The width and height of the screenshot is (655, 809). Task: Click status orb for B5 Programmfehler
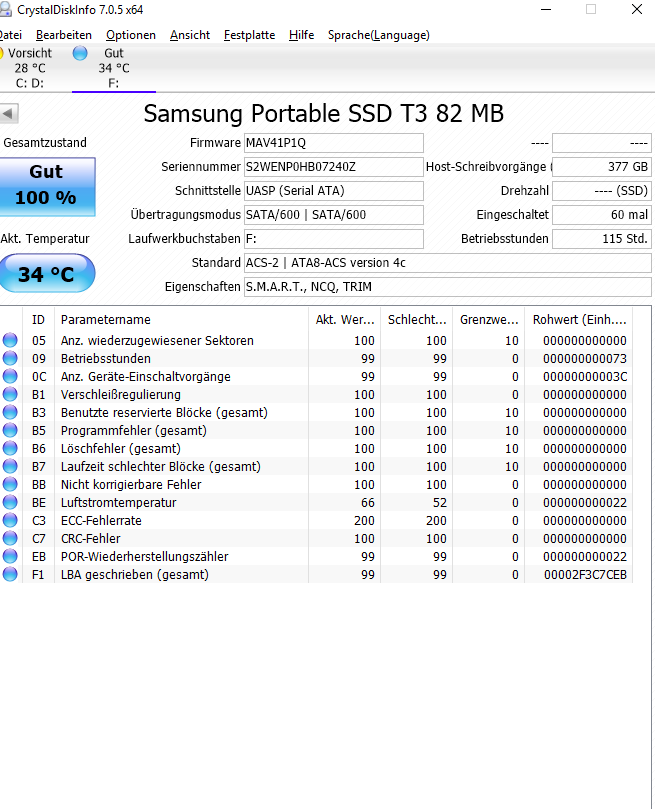(10, 430)
